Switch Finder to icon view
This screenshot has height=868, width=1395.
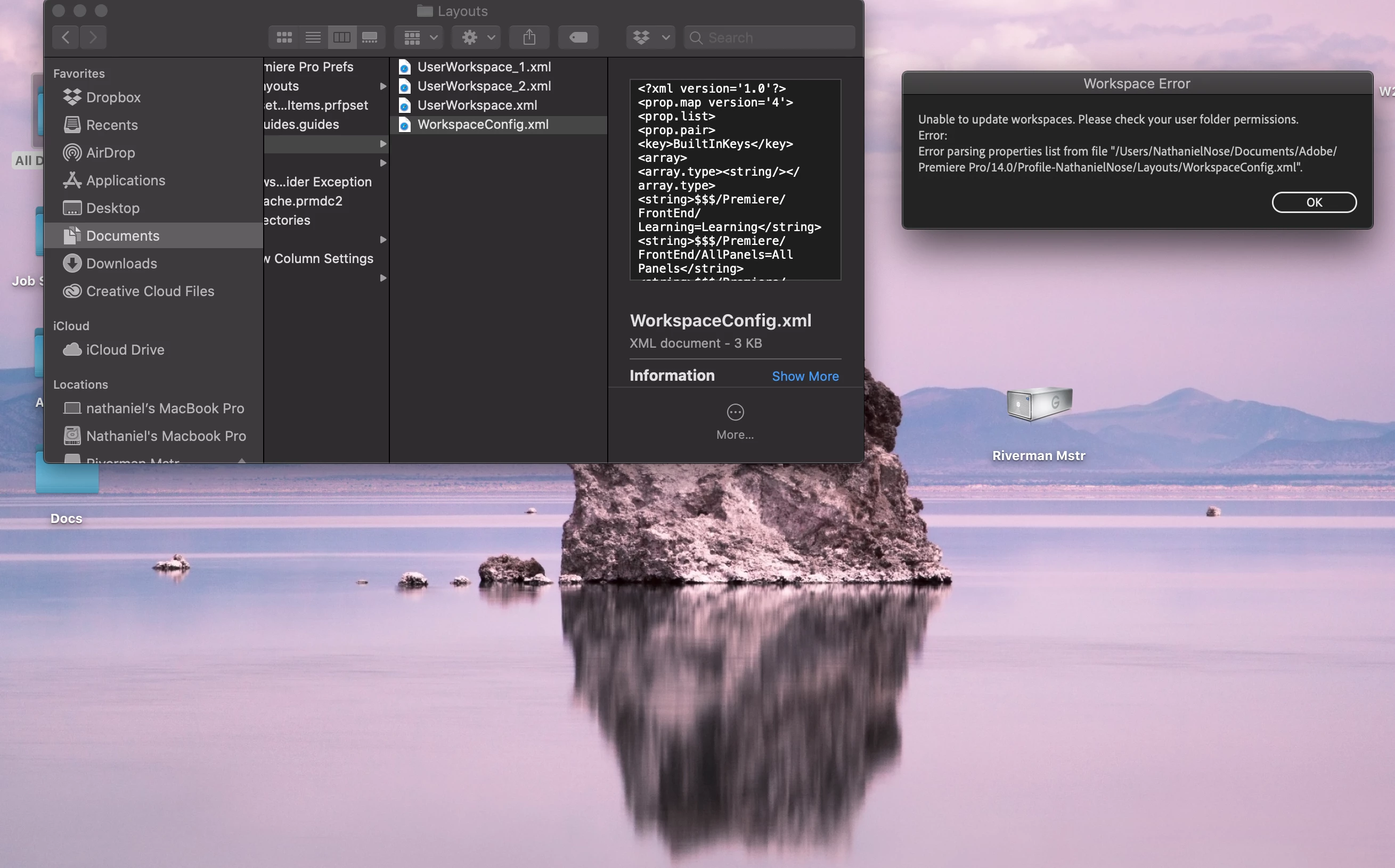coord(284,38)
